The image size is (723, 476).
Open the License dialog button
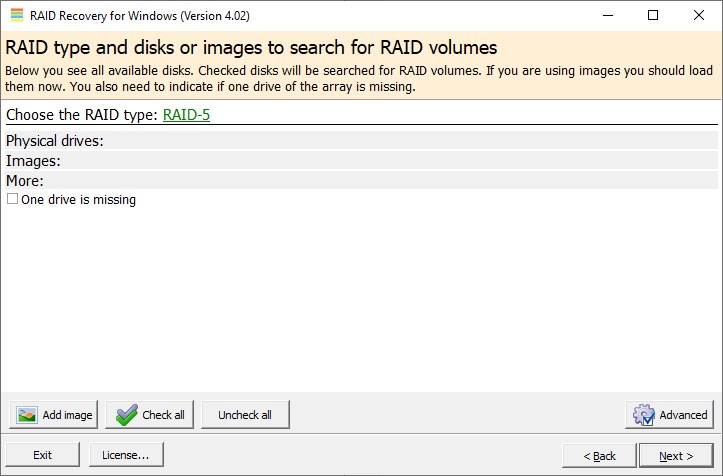click(x=125, y=455)
